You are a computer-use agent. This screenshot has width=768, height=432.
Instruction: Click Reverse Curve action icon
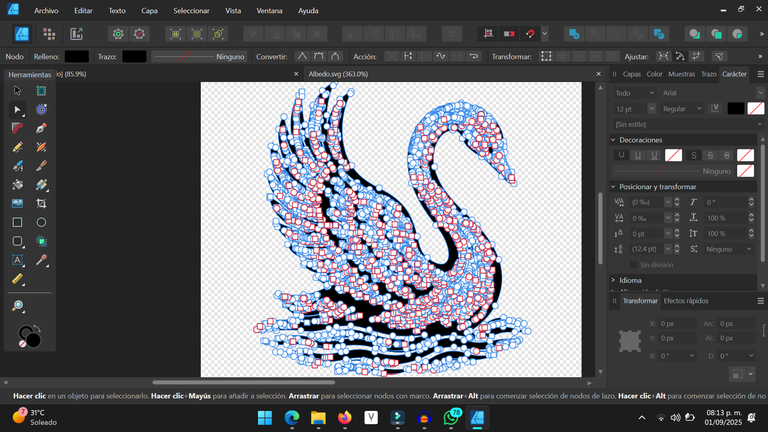(474, 56)
